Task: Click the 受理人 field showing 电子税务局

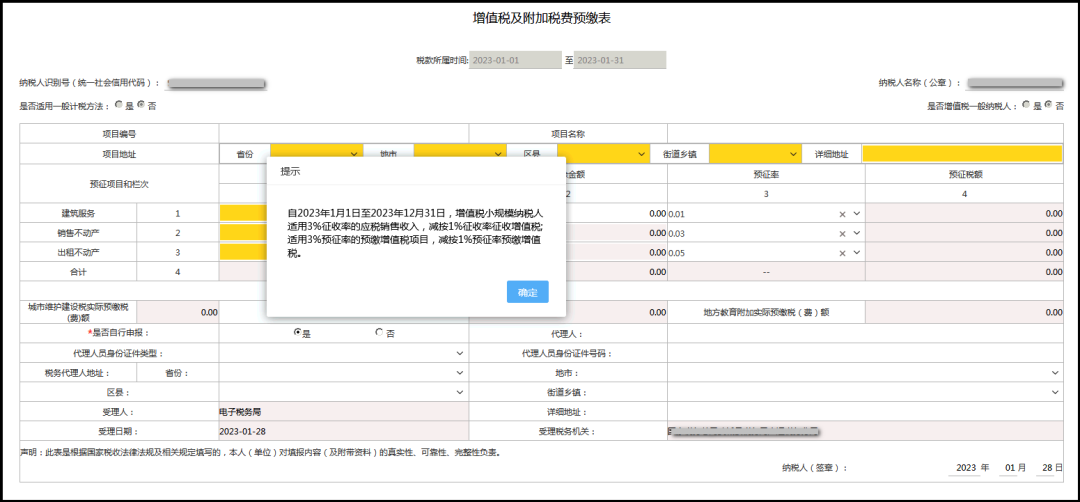Action: tap(344, 412)
